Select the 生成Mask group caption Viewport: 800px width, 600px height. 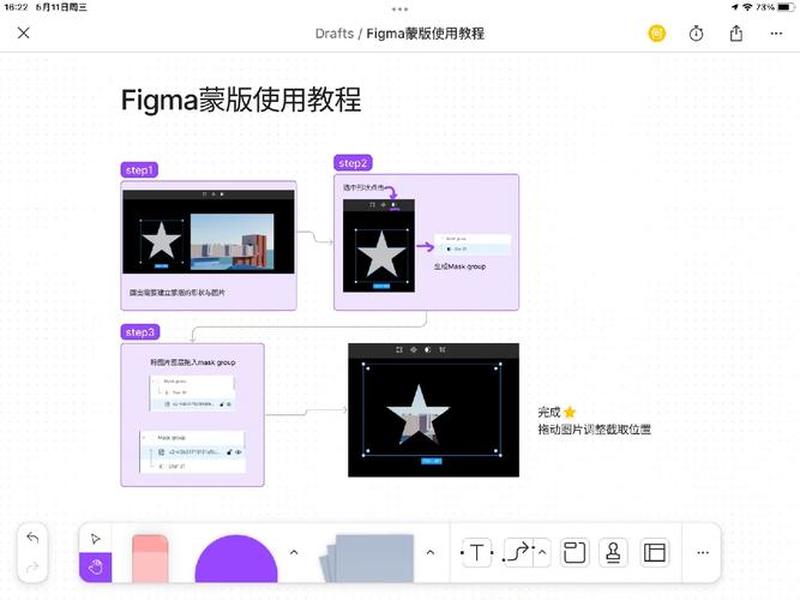click(x=460, y=266)
